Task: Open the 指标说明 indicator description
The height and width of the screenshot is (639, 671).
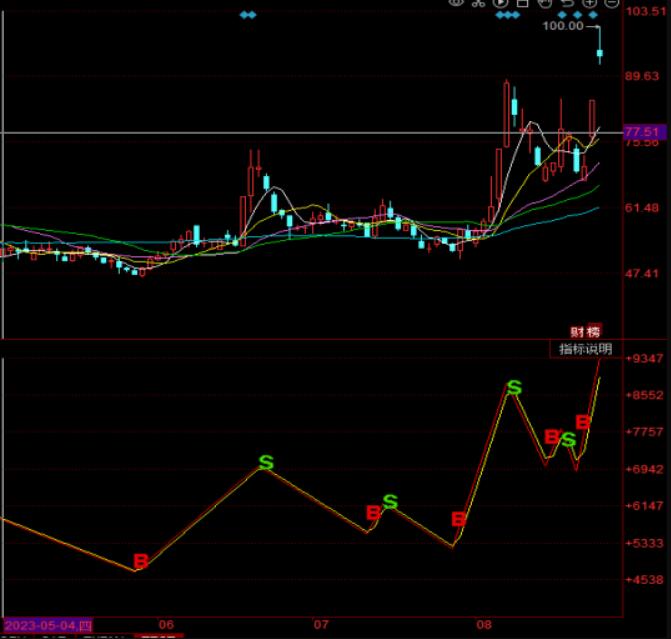Action: coord(585,349)
